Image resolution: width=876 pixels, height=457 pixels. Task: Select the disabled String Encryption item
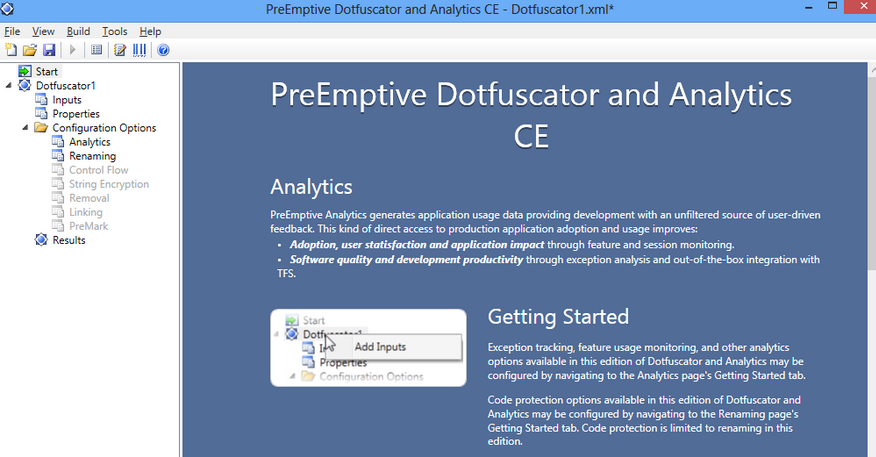tap(109, 184)
